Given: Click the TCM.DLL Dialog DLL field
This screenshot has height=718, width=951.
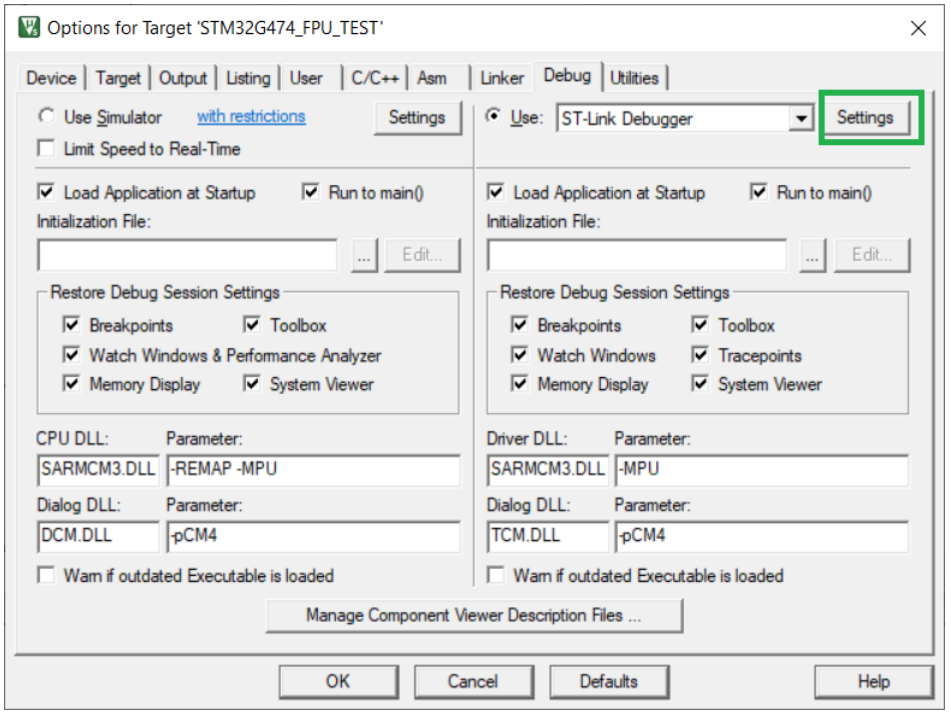Looking at the screenshot, I should coord(548,536).
